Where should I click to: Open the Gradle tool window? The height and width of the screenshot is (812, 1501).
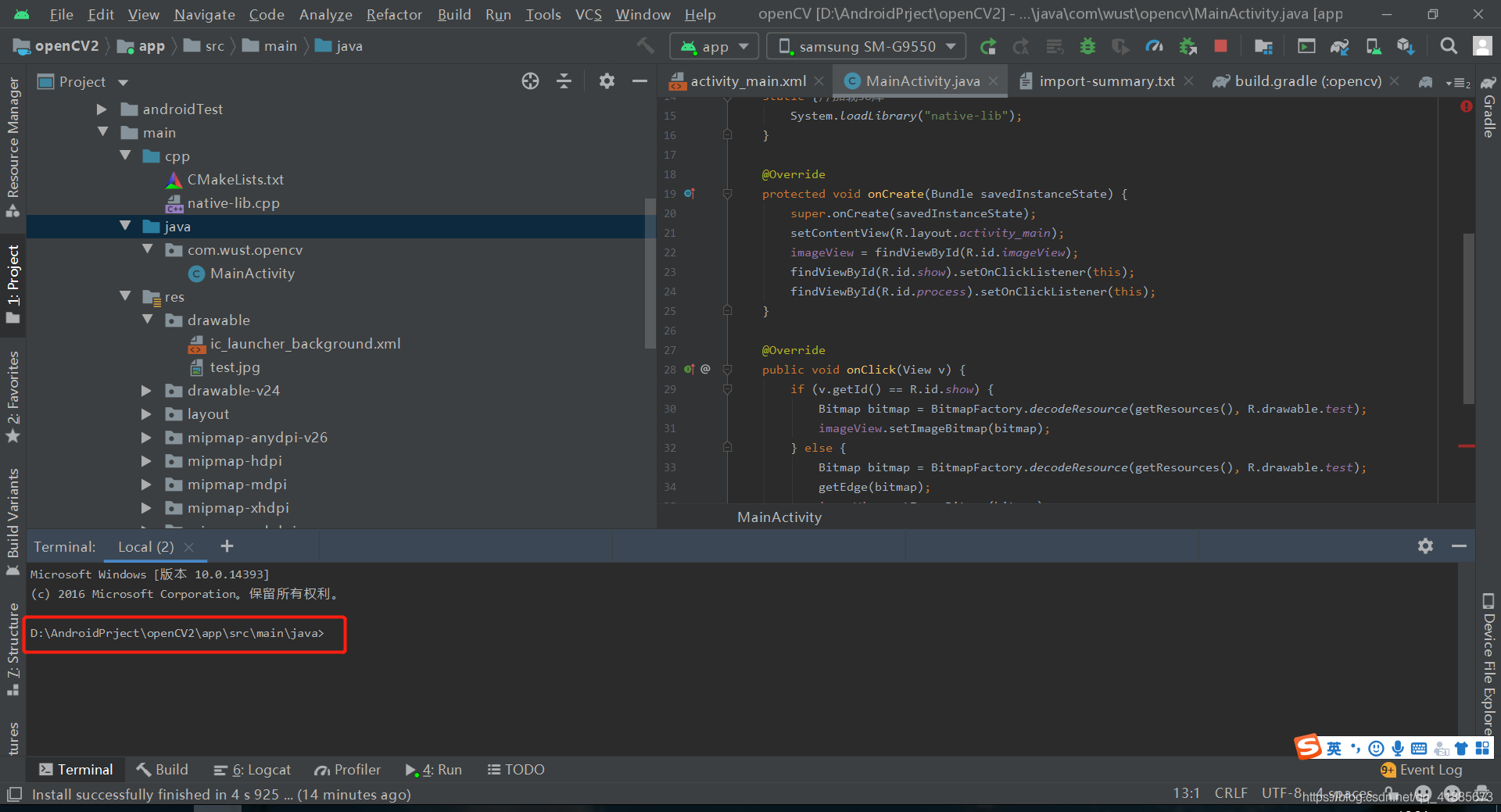pos(1488,107)
